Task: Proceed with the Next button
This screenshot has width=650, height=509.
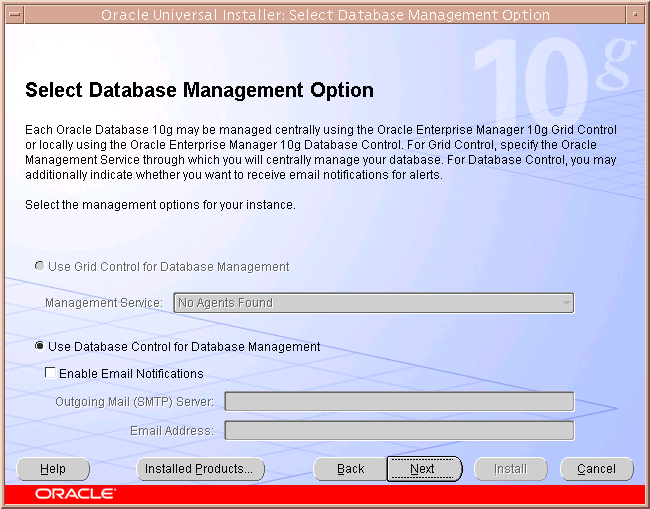Action: click(x=423, y=469)
